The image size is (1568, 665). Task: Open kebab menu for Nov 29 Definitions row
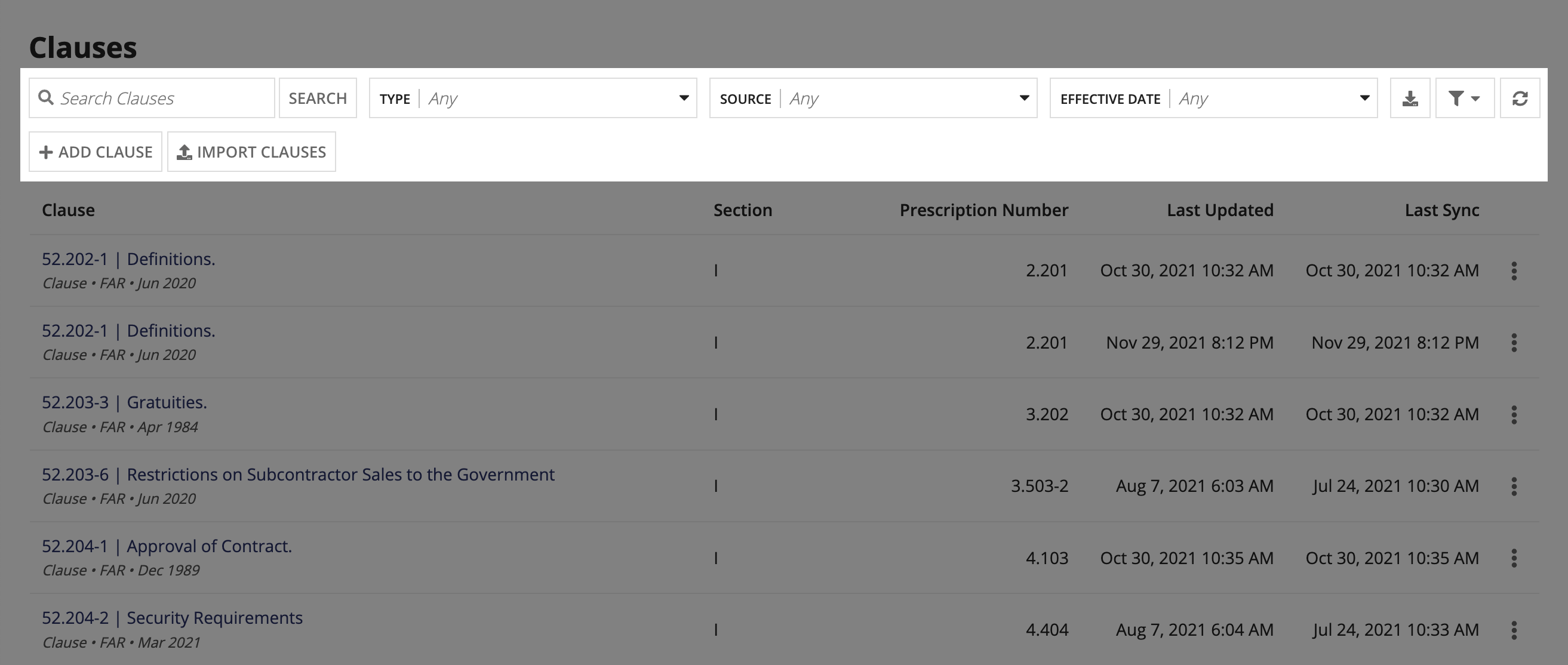tap(1514, 343)
